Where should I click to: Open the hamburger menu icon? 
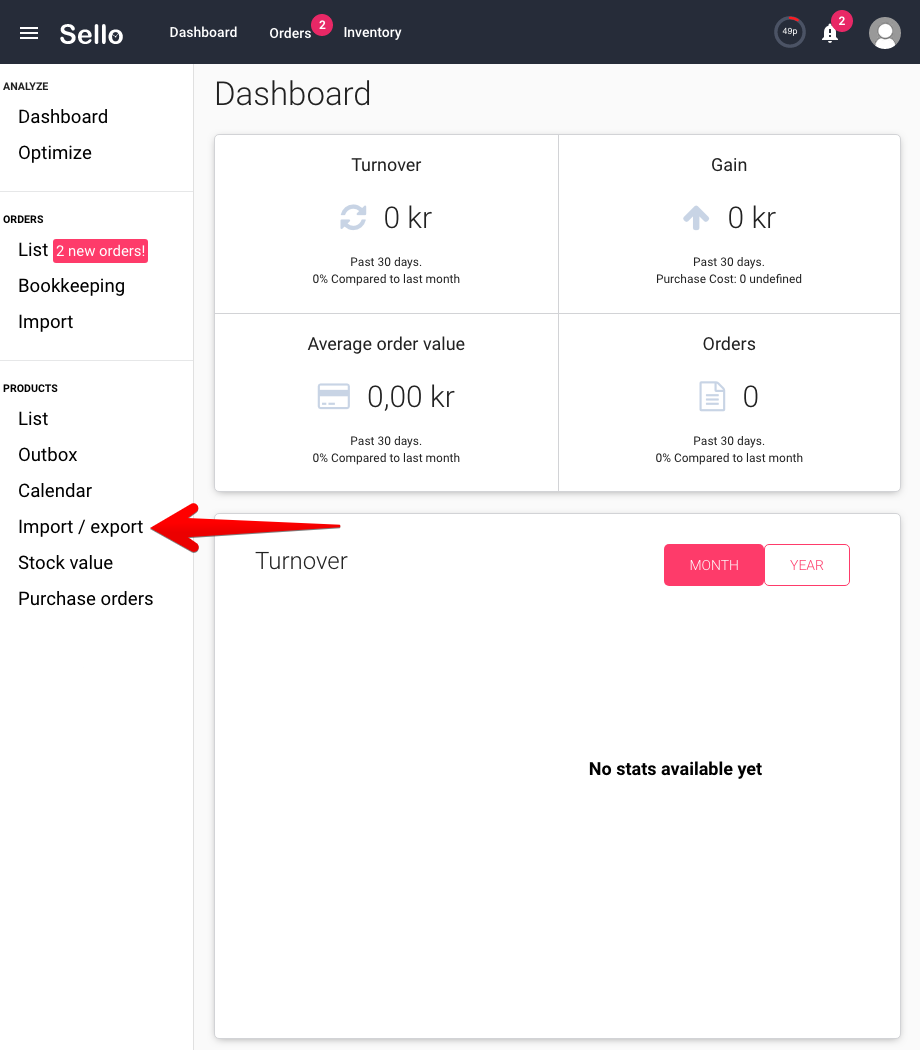coord(29,33)
